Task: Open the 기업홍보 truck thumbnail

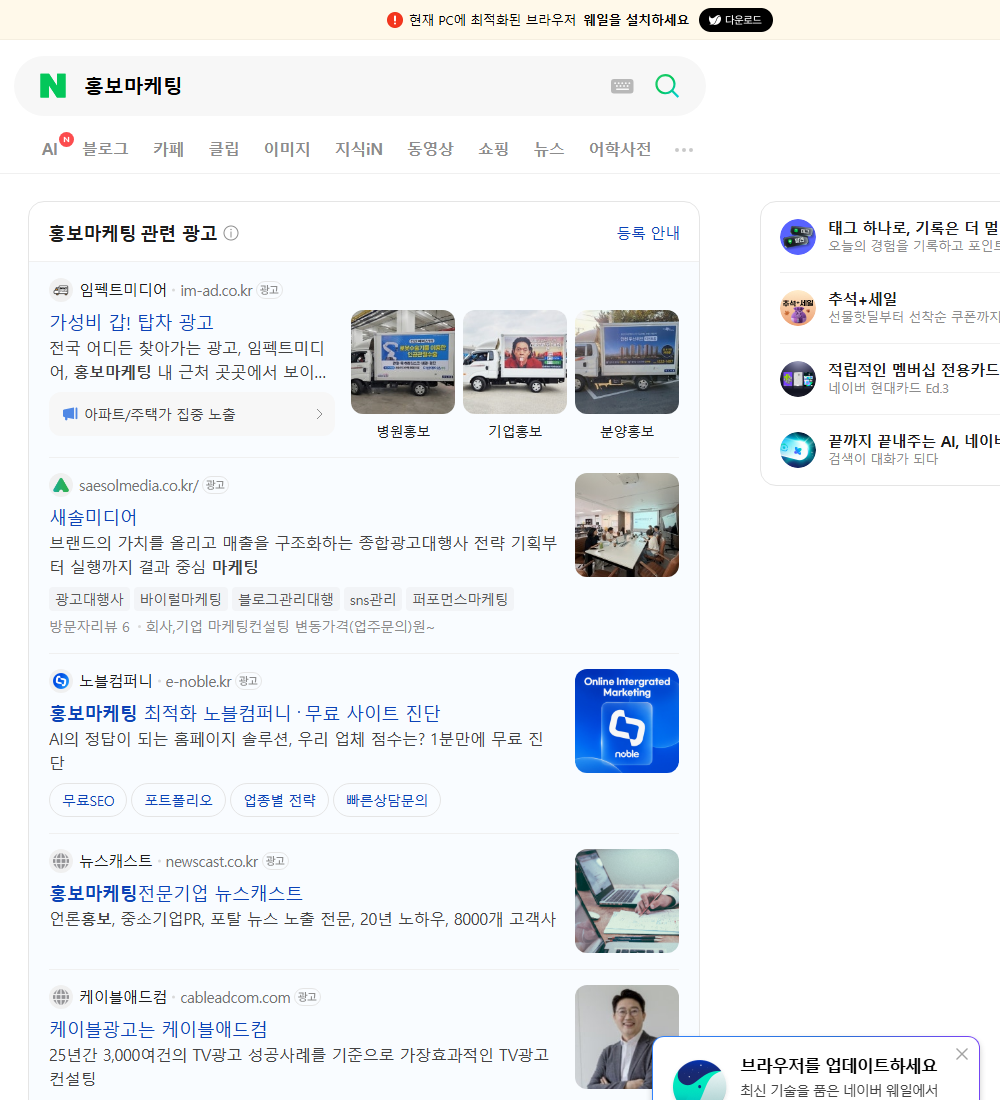Action: [515, 362]
